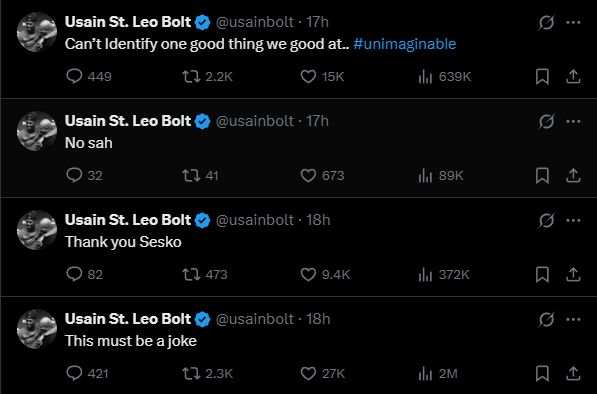Screen dimensions: 597x394
Task: Open the "This must be a joke" tweet text
Action: tap(131, 341)
